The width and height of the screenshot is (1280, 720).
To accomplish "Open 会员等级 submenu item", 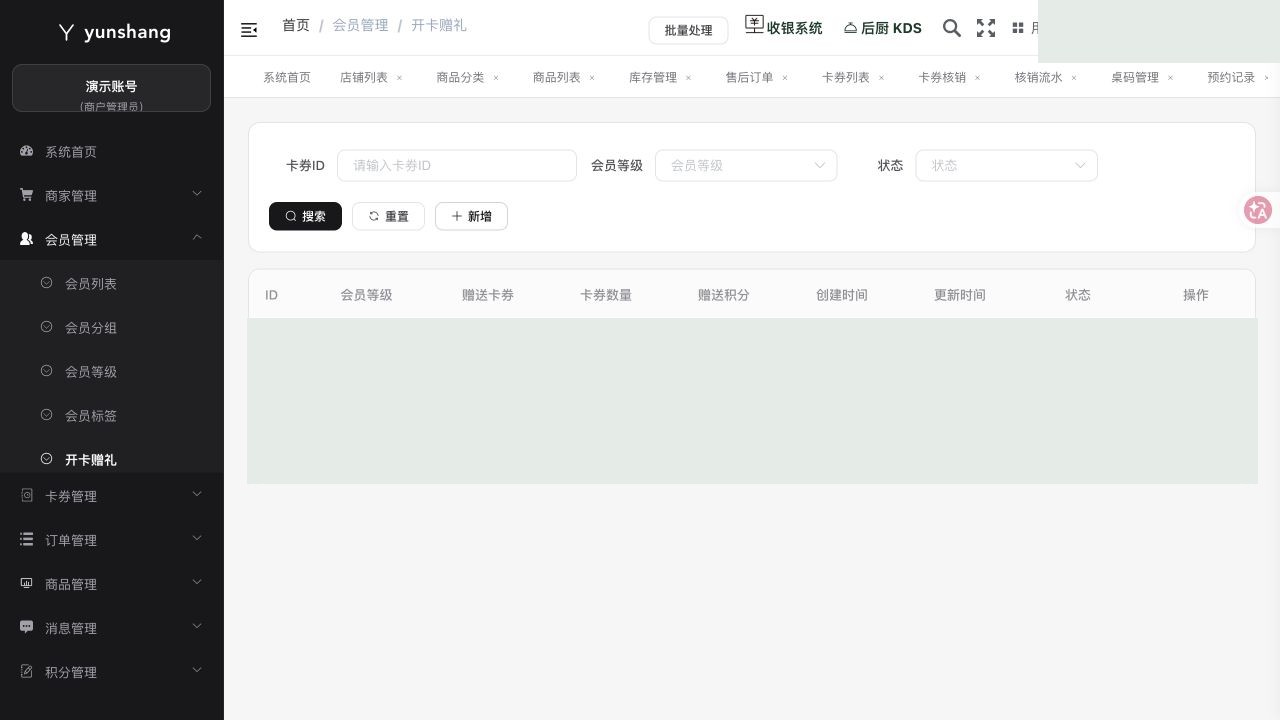I will 112,371.
